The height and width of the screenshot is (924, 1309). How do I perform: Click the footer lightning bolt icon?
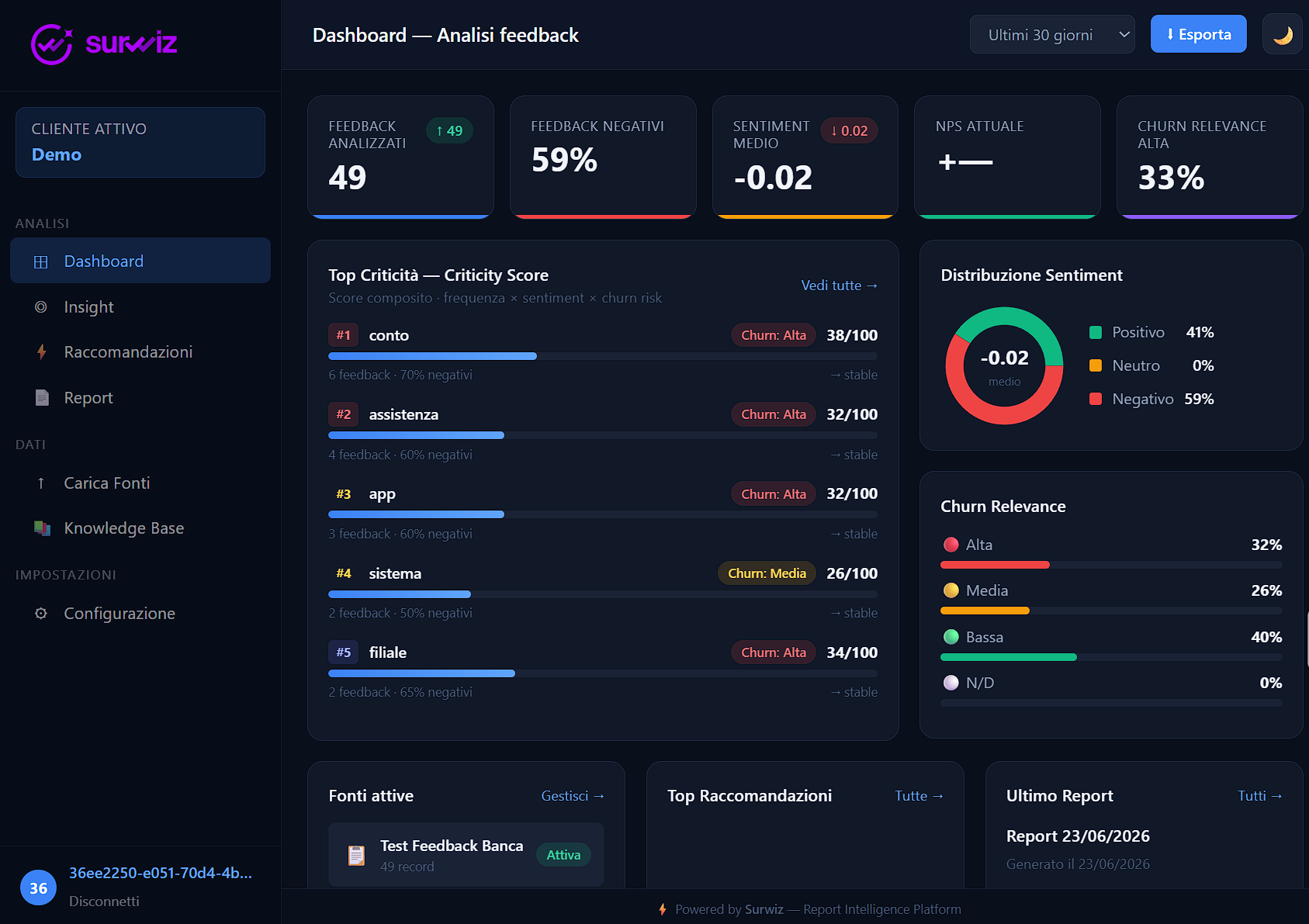point(663,909)
